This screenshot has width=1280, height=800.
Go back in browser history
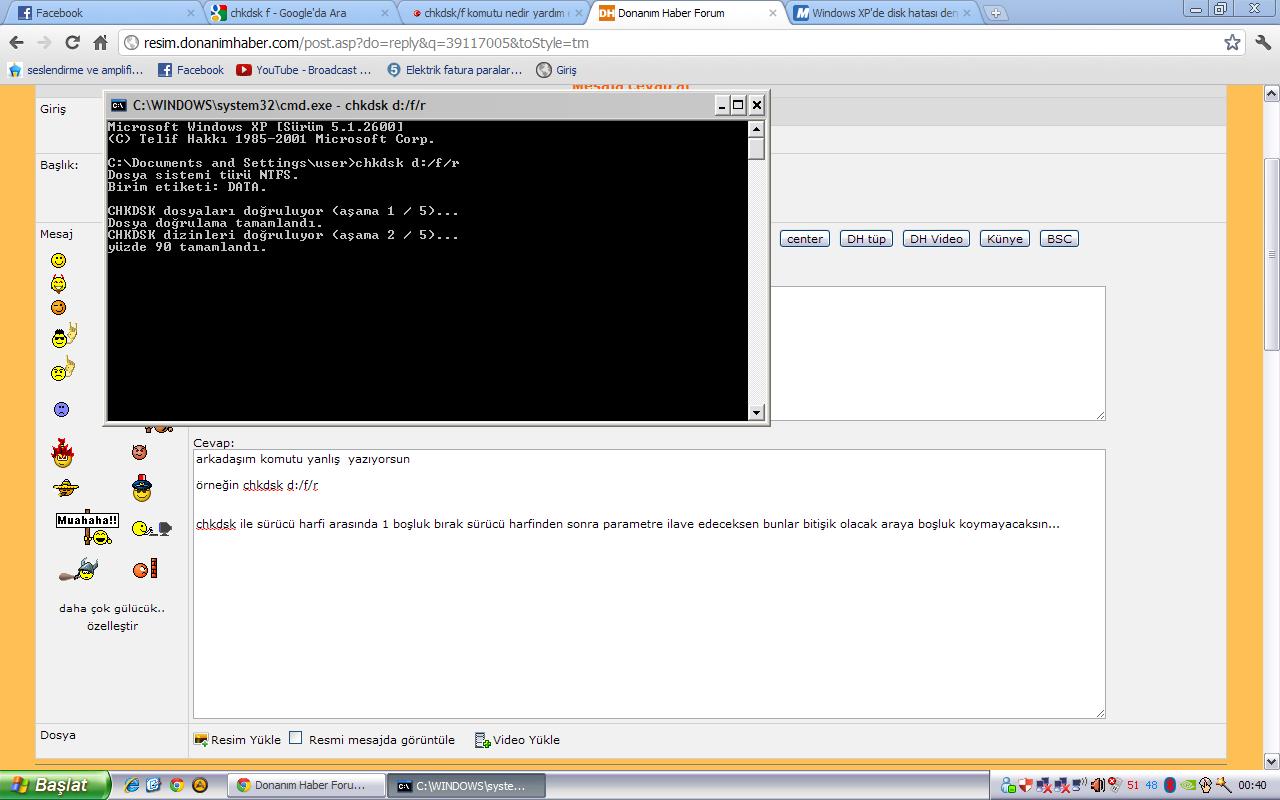(16, 43)
